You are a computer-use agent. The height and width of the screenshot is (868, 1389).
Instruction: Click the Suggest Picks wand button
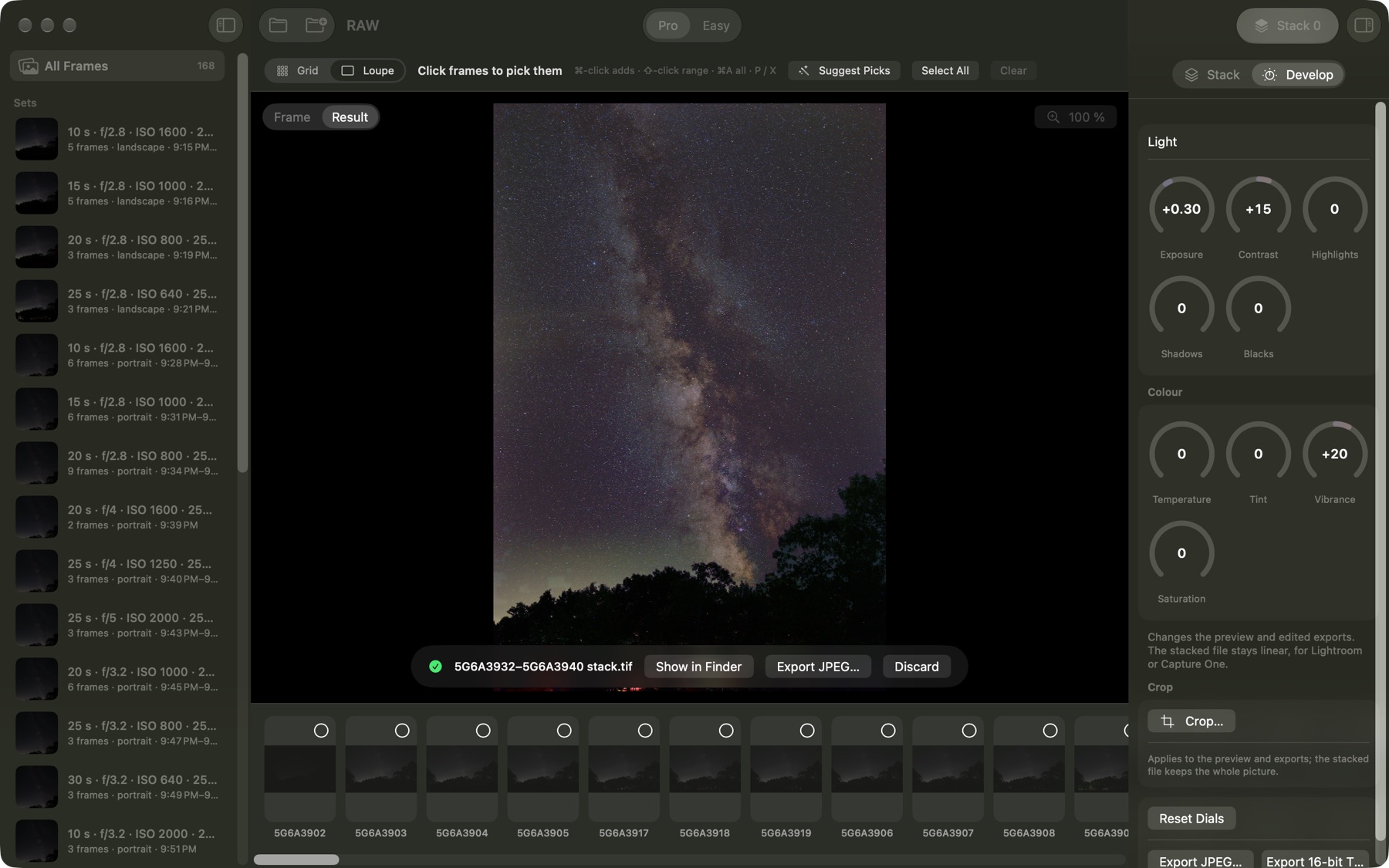coord(844,70)
